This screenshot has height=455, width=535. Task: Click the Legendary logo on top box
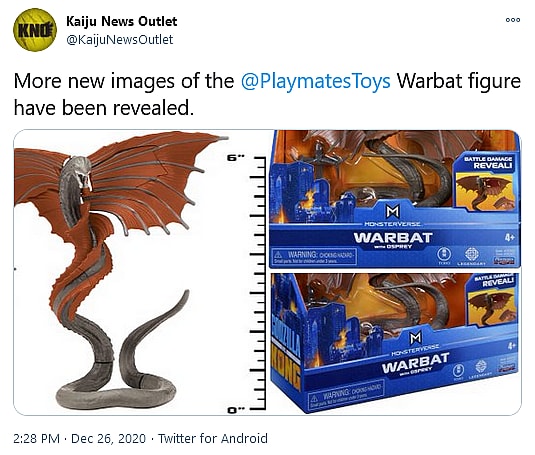point(472,256)
